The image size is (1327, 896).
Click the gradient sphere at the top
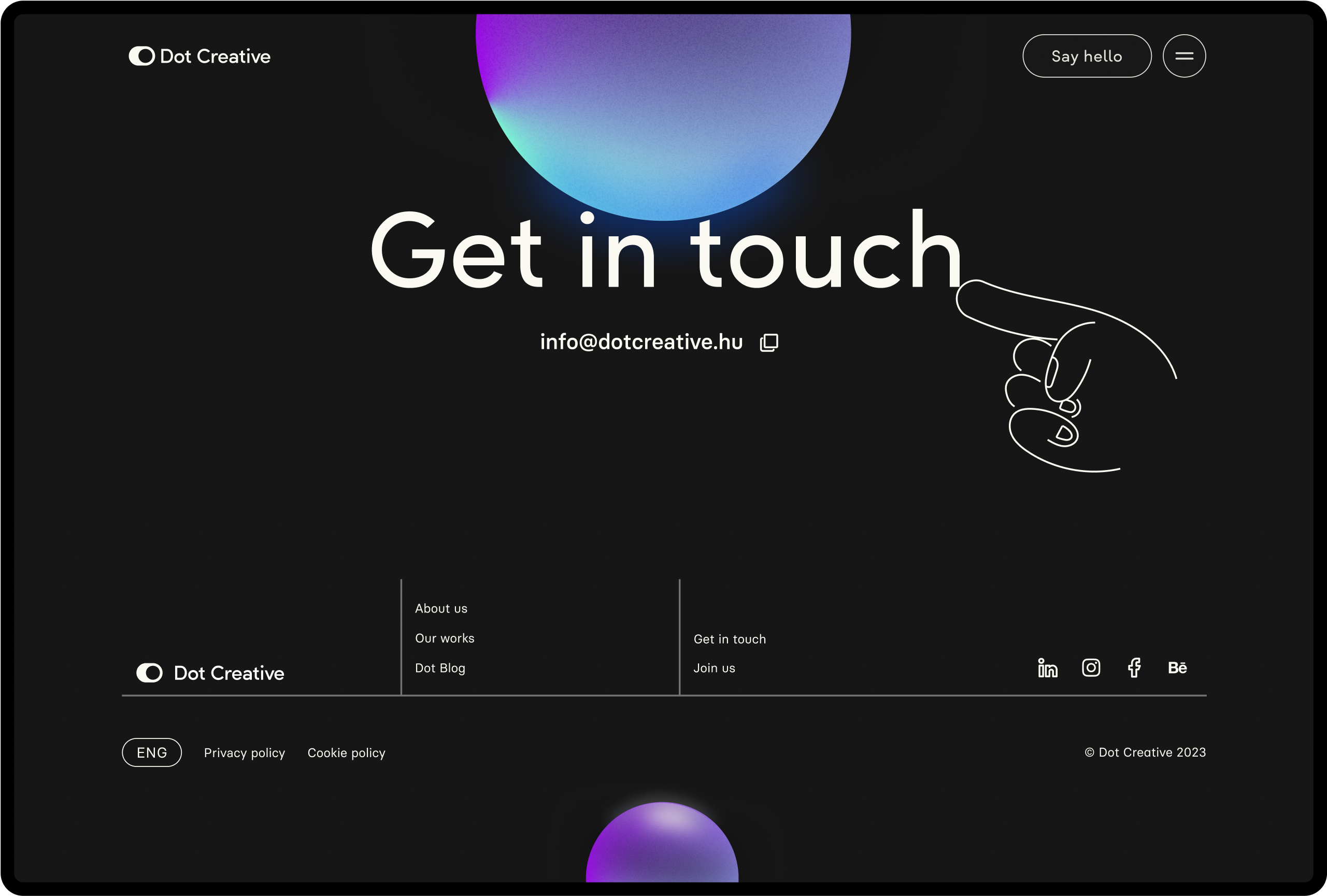click(663, 117)
